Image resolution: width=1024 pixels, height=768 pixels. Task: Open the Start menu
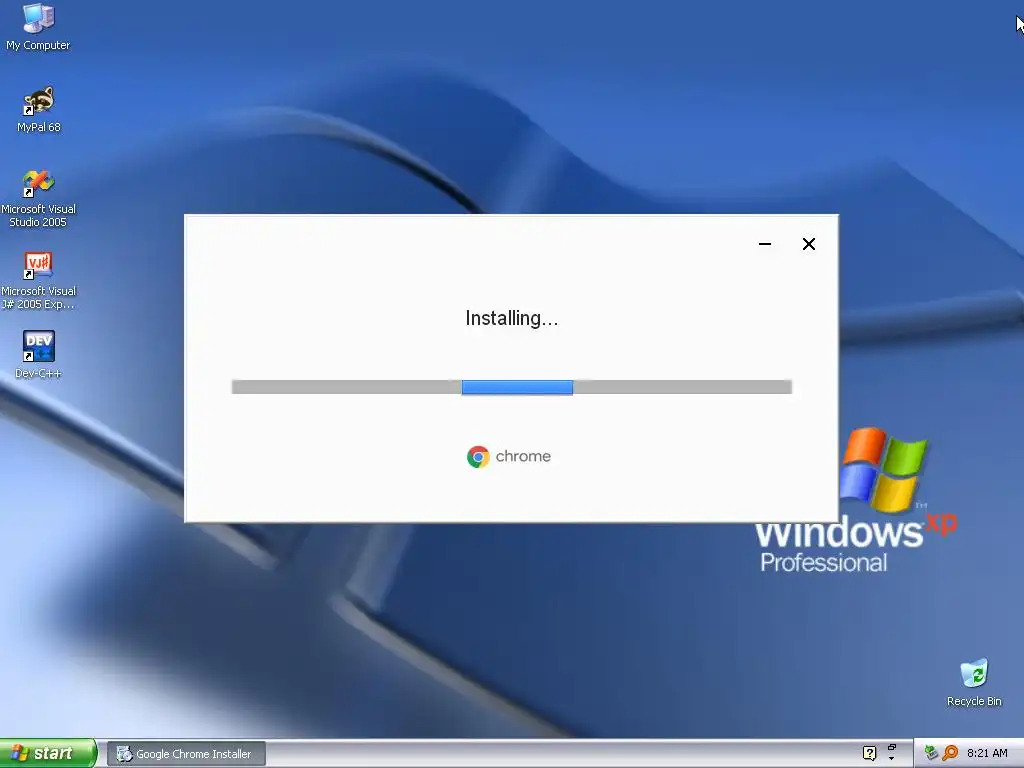[x=48, y=753]
